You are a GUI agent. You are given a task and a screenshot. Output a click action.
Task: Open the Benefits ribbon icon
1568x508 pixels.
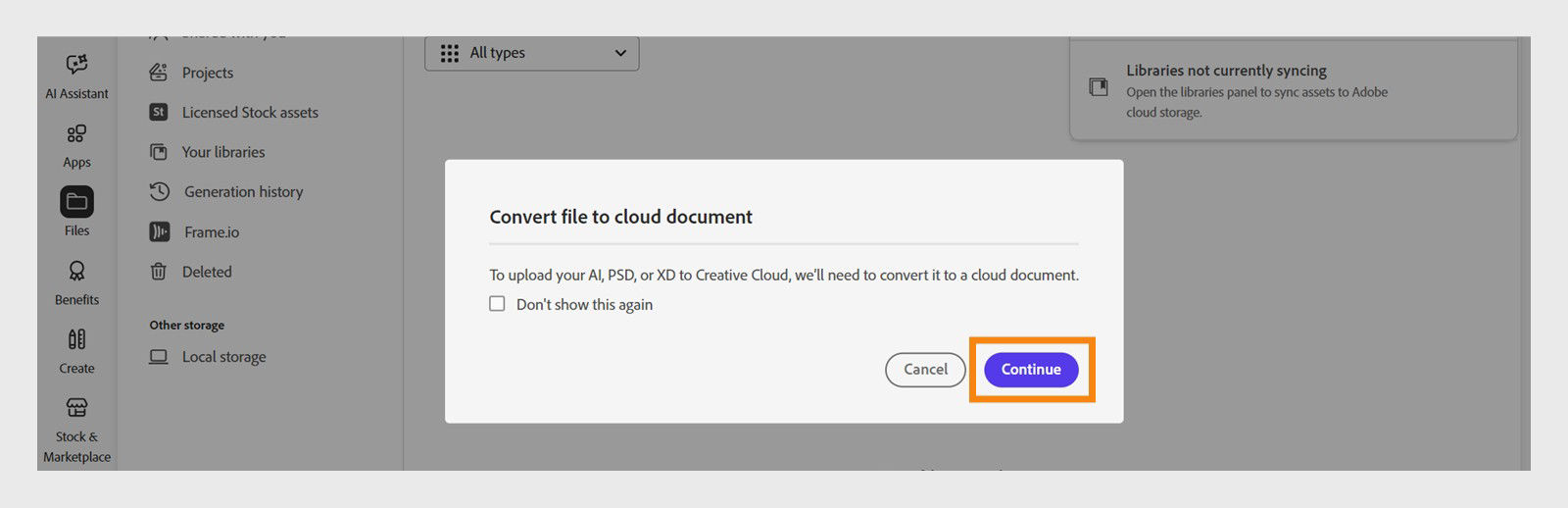pos(76,271)
